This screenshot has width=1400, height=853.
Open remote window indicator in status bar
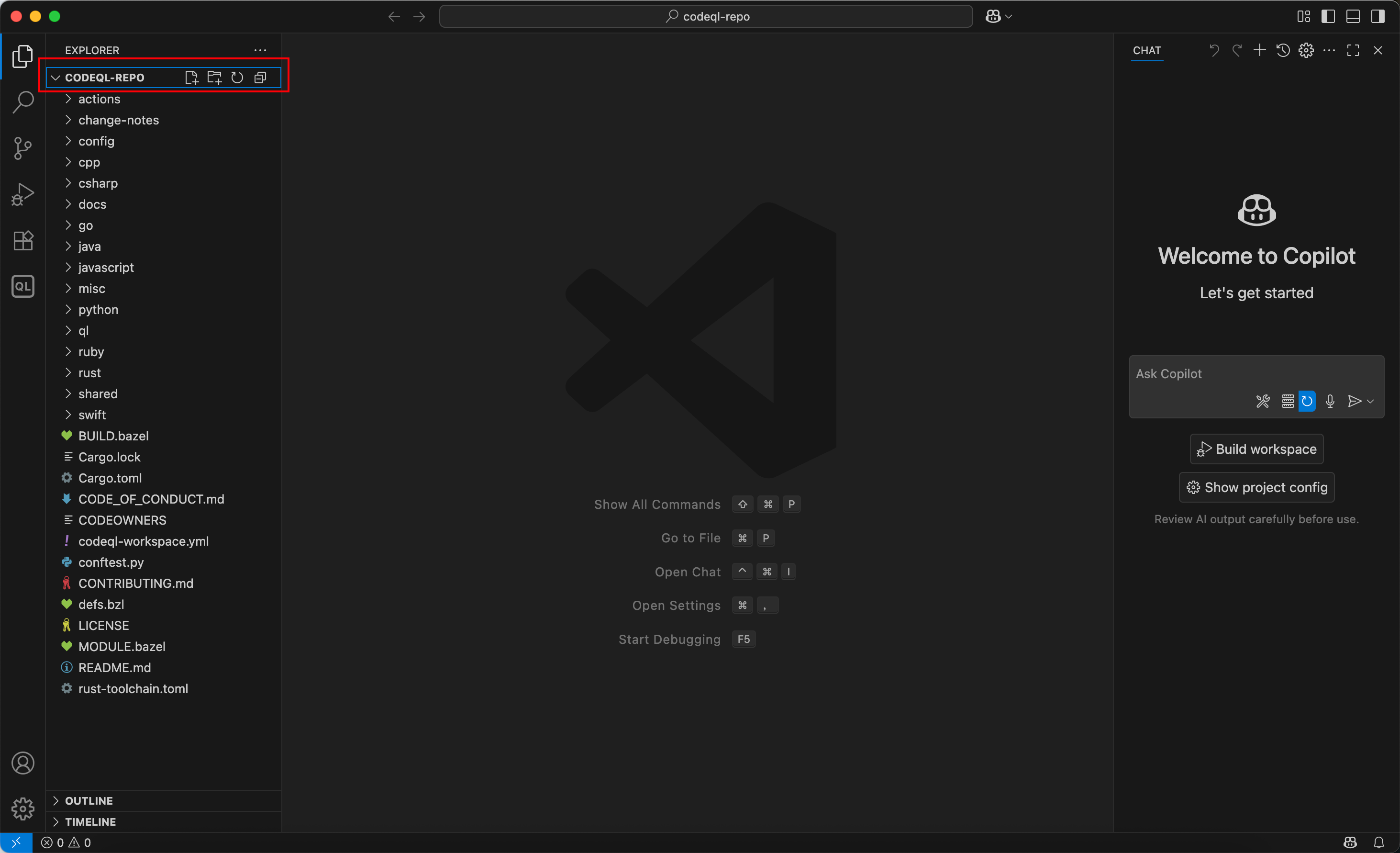coord(16,842)
